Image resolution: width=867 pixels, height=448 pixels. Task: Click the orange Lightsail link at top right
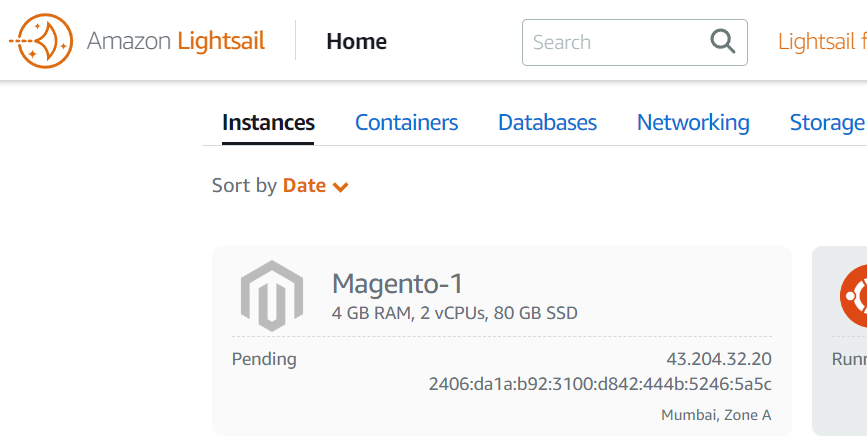pos(821,42)
